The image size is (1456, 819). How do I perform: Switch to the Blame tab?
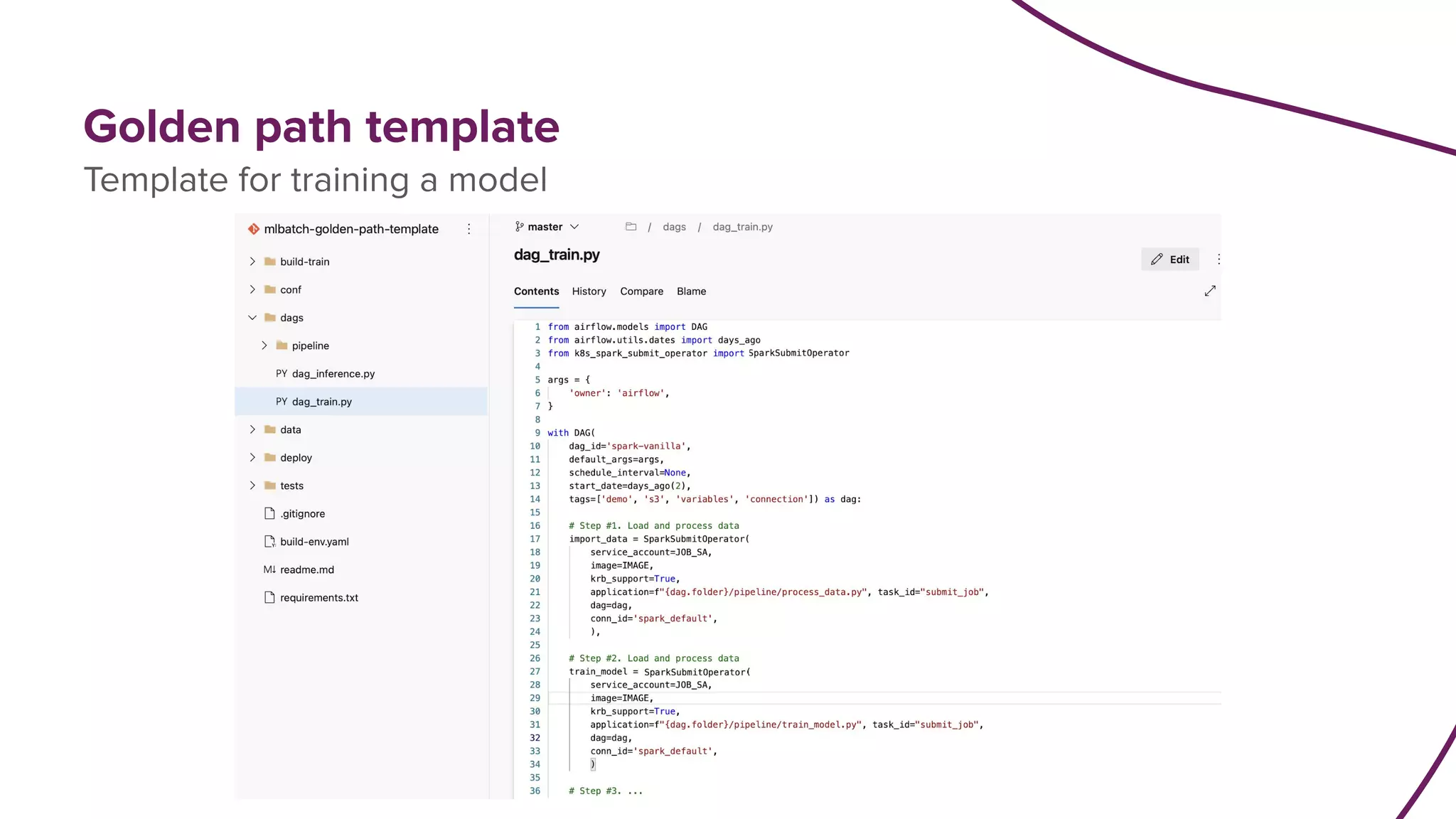pyautogui.click(x=691, y=291)
